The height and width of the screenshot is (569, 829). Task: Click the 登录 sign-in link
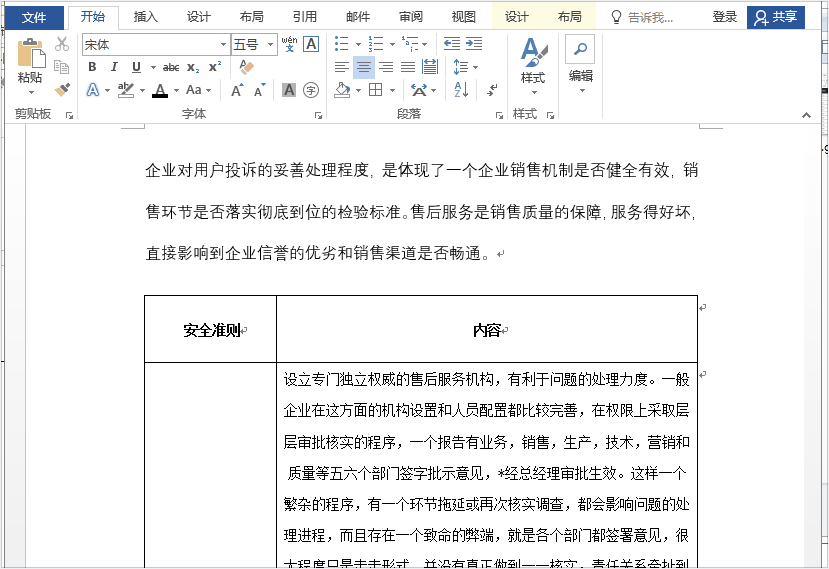[724, 17]
